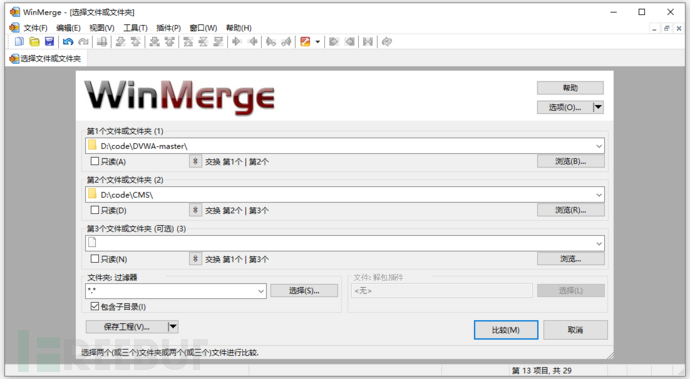Click swap icon beside 交换 第1个 | 第2个
Screen dimensions: 690x379
(195, 162)
